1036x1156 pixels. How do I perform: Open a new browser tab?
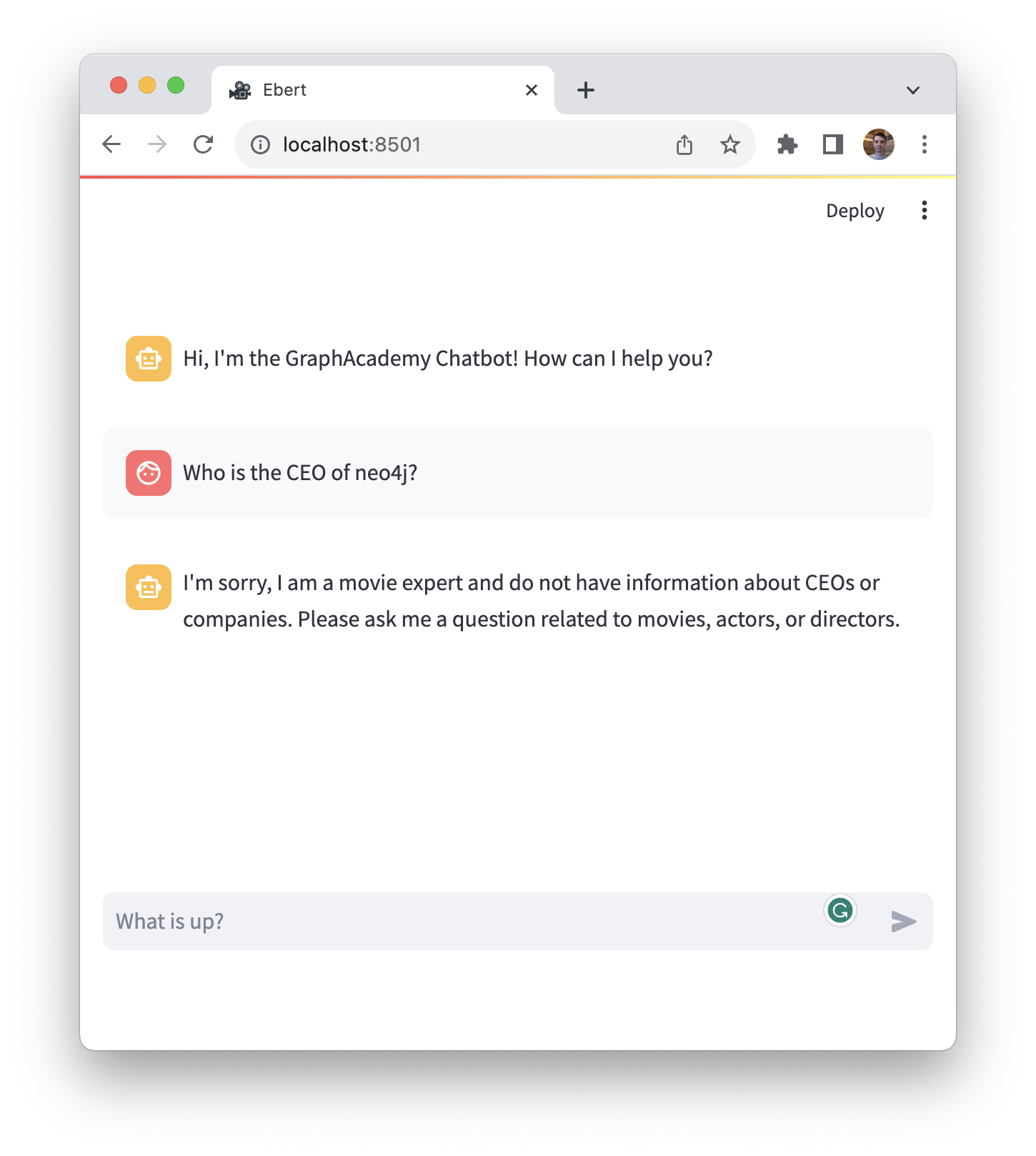(x=586, y=89)
